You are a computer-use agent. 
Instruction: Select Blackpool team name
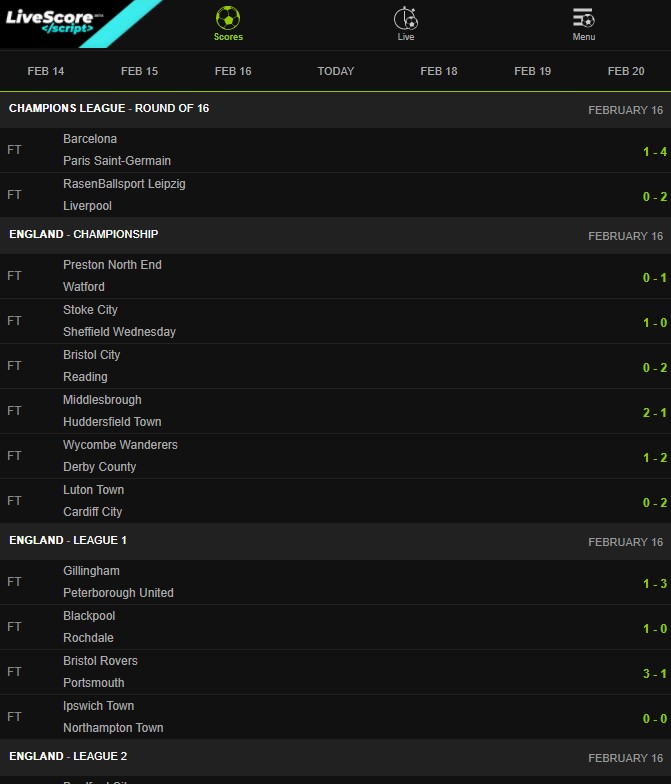click(90, 616)
